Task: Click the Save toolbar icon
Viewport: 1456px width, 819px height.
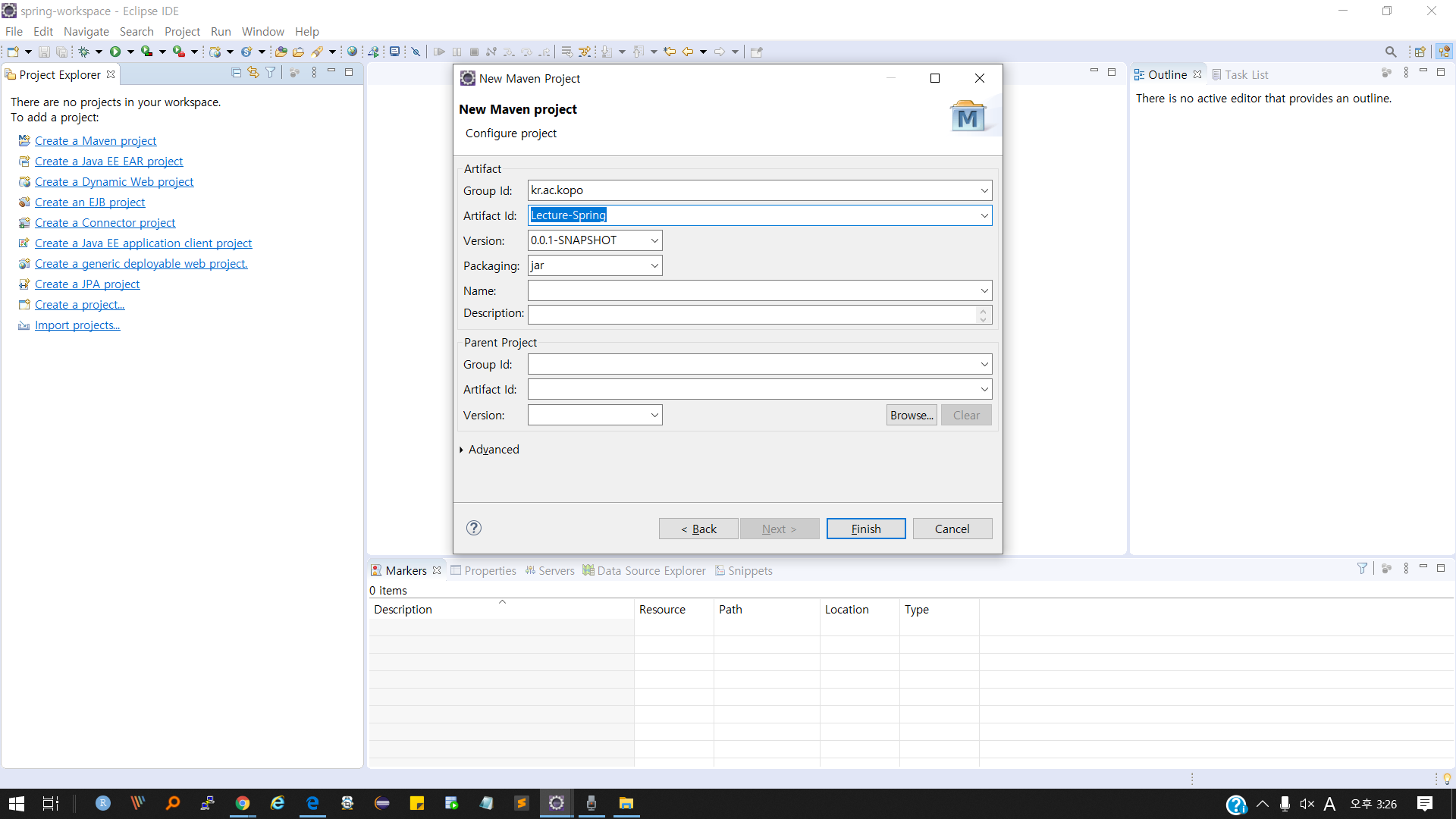Action: [44, 52]
